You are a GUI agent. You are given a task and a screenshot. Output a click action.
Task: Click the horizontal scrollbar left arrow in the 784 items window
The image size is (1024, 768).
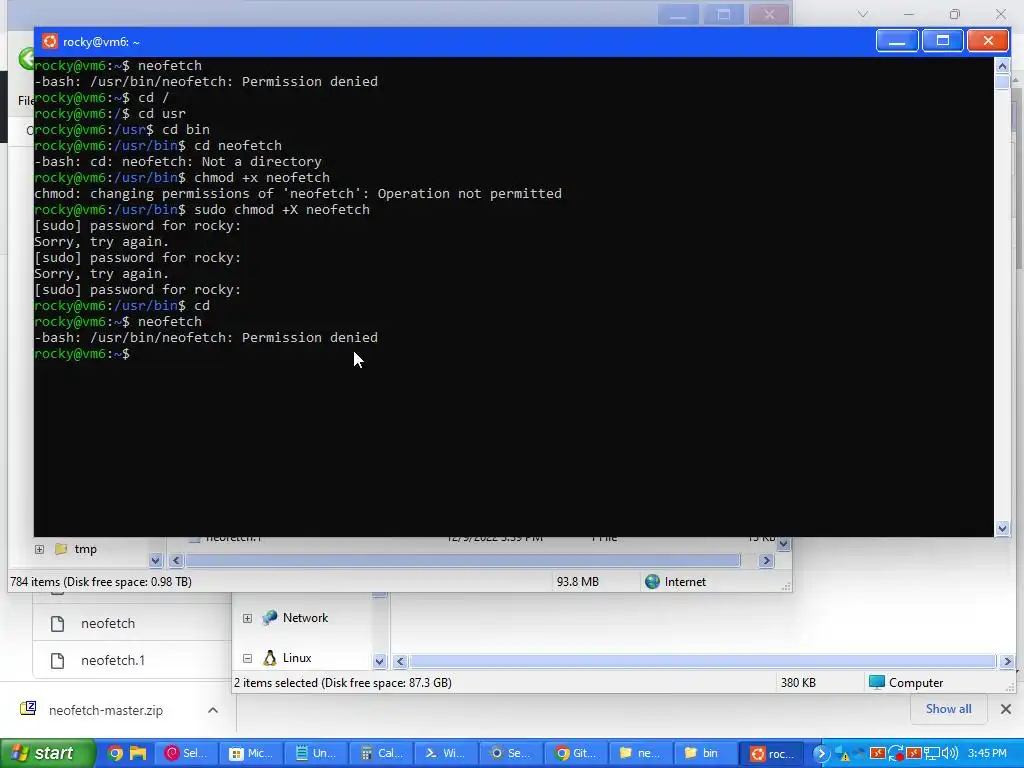pyautogui.click(x=176, y=560)
